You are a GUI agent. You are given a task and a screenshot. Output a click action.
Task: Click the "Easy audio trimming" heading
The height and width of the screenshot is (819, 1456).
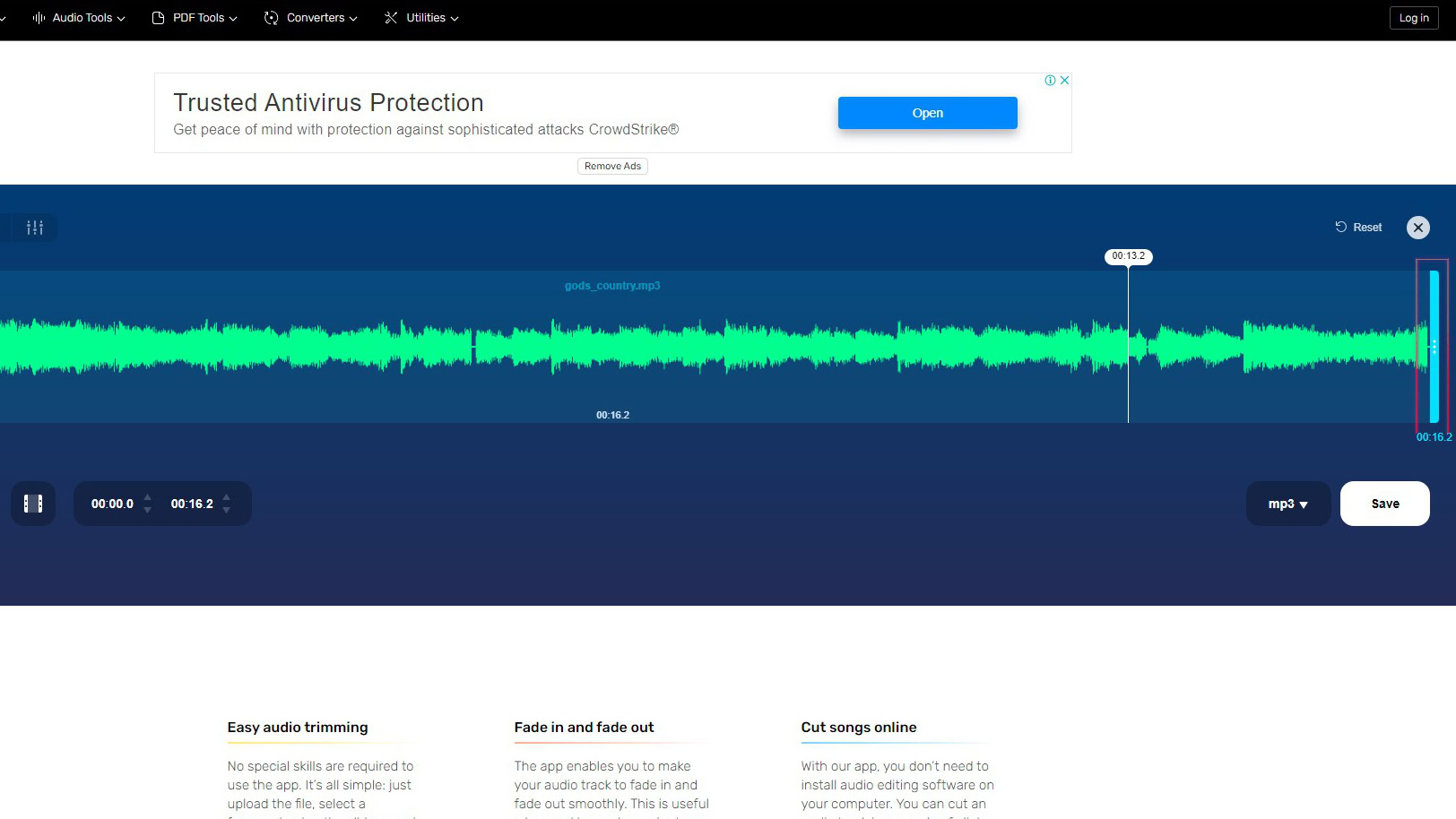point(298,728)
